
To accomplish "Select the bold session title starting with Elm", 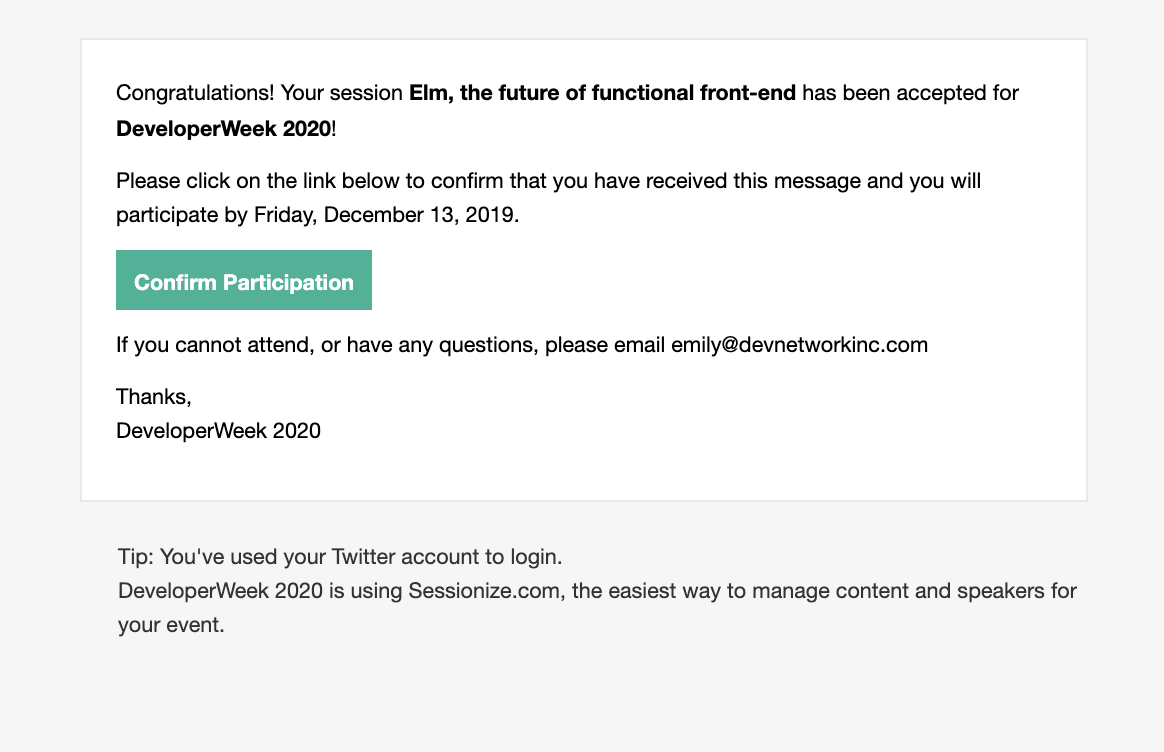I will [602, 93].
